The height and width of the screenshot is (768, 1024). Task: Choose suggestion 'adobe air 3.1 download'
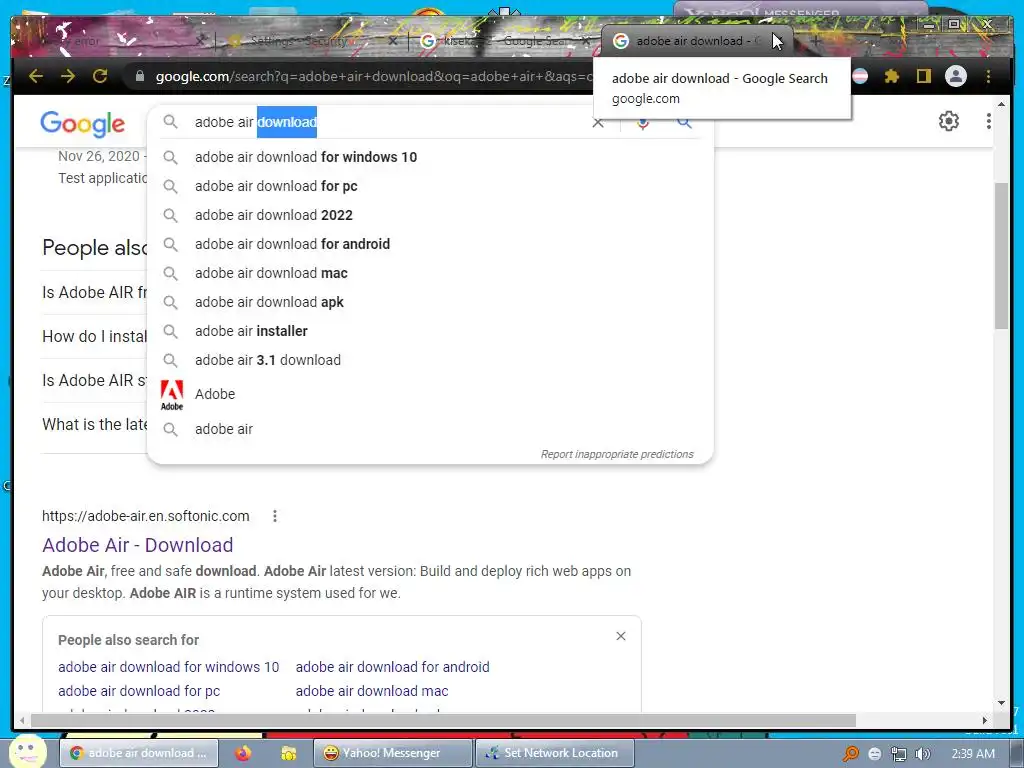click(430, 360)
